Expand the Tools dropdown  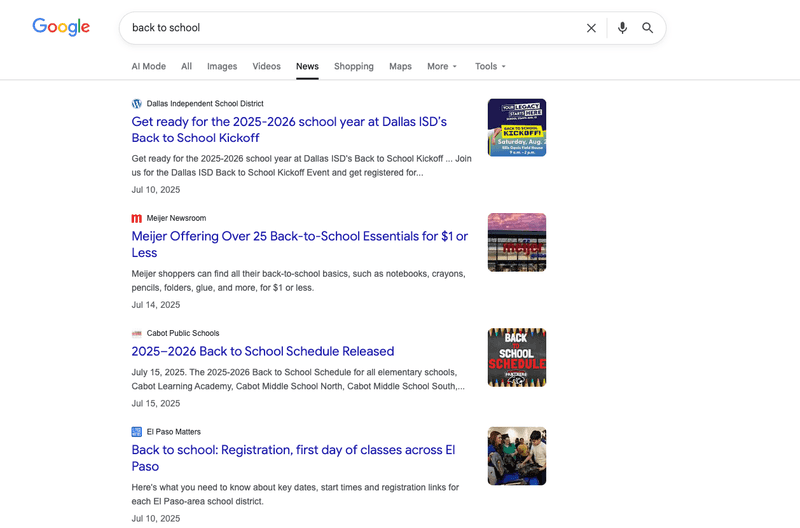[x=490, y=66]
